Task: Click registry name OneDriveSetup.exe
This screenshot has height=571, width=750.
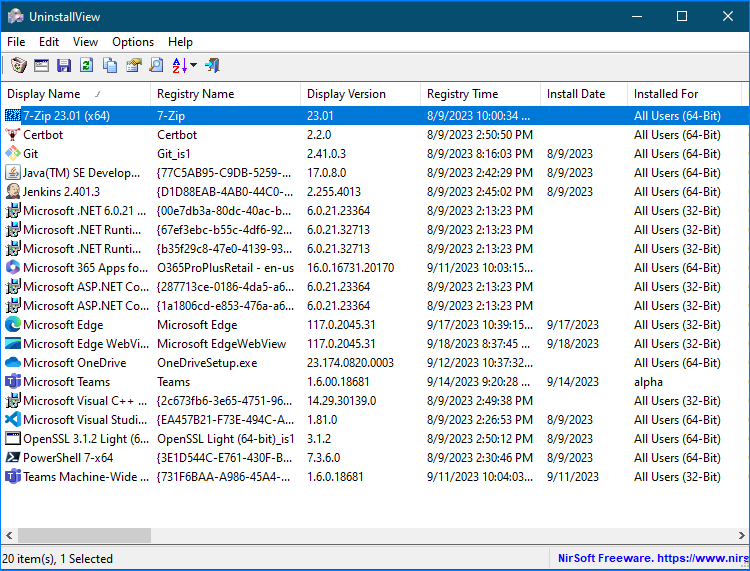Action: pyautogui.click(x=207, y=363)
